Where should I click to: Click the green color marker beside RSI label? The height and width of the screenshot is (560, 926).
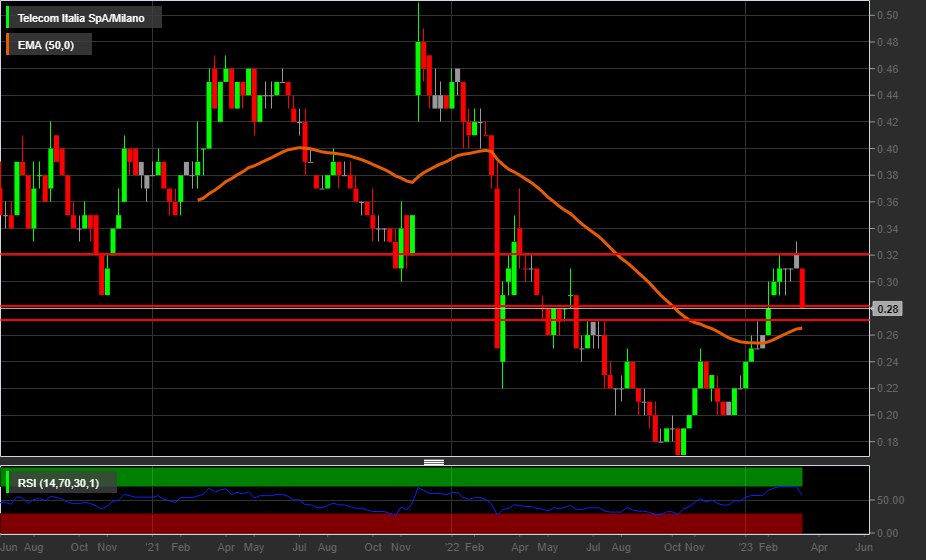click(7, 483)
